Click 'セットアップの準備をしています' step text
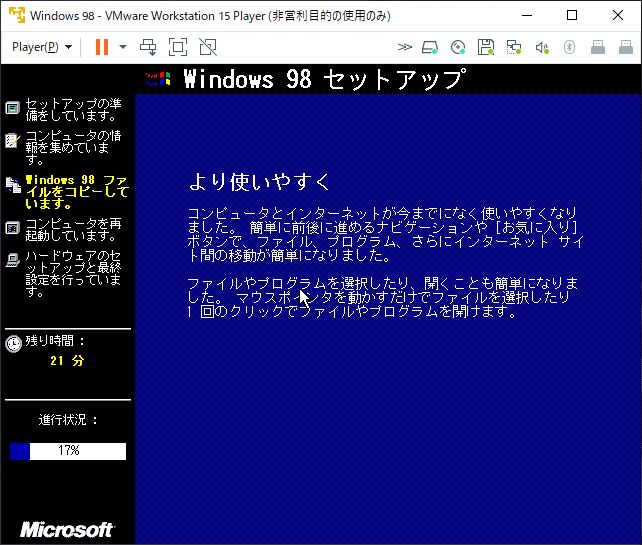The height and width of the screenshot is (545, 642). 73,109
